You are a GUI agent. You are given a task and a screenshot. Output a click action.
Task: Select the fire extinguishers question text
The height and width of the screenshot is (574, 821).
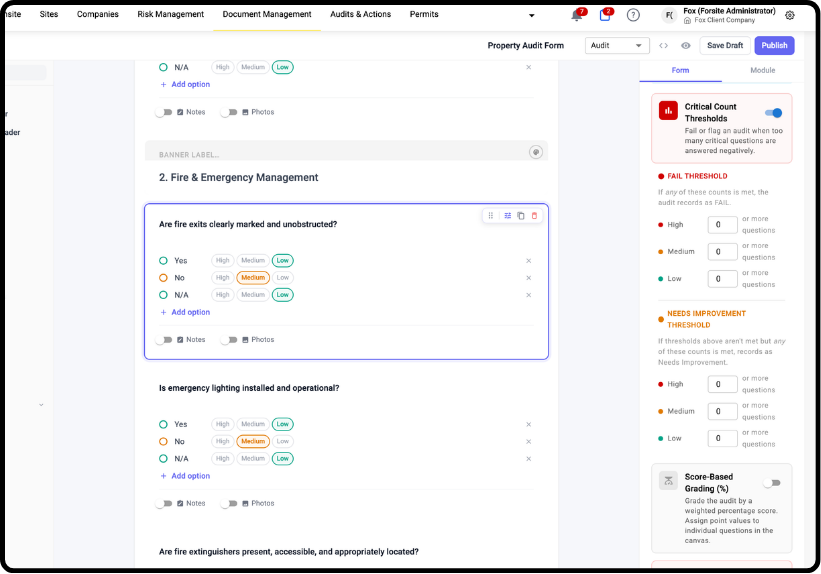coord(289,551)
